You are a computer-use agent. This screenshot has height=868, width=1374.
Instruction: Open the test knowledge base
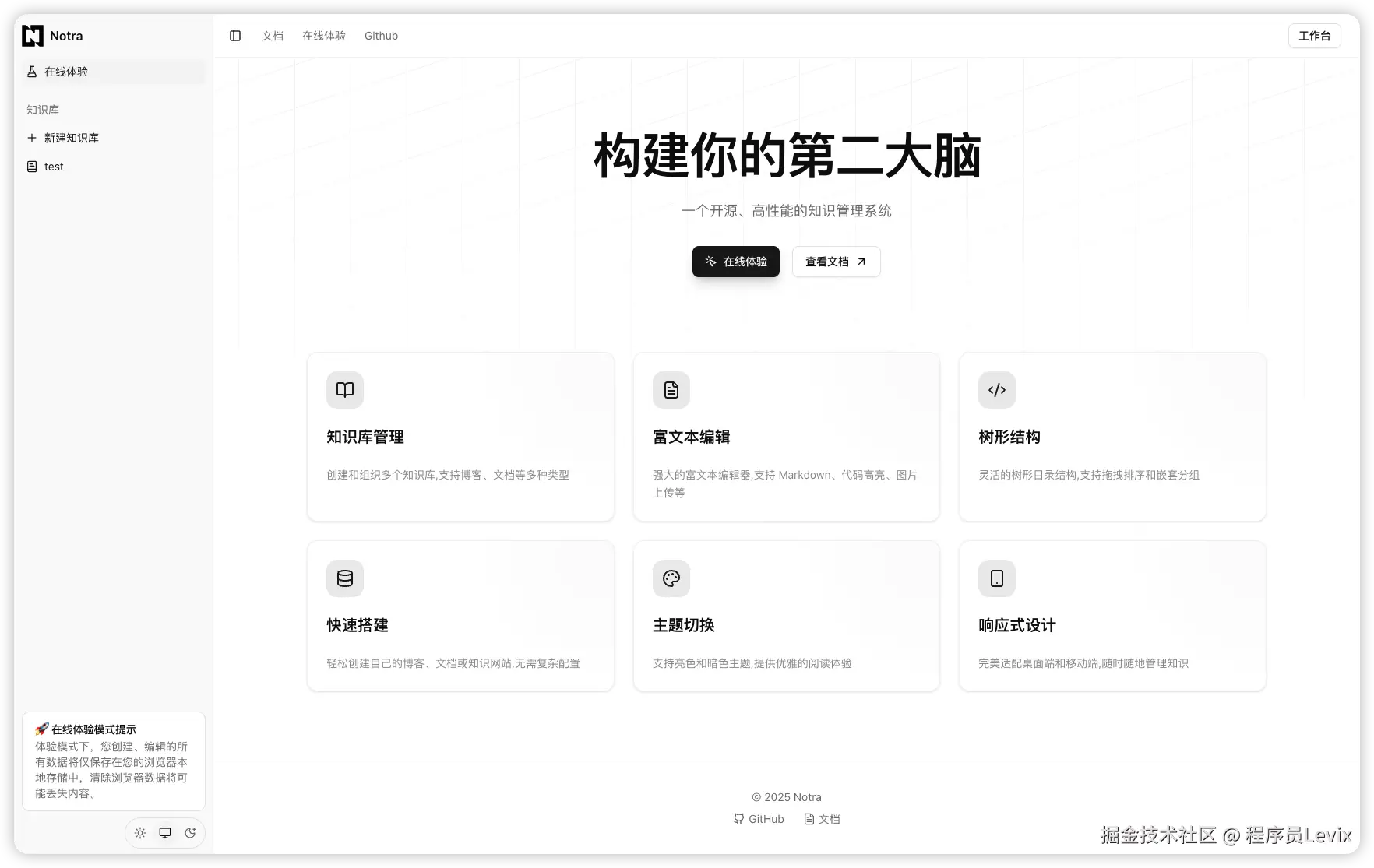click(53, 166)
